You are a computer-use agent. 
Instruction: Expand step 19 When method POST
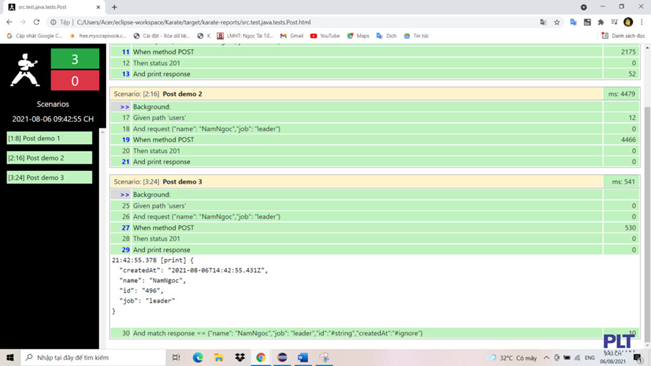[356, 139]
